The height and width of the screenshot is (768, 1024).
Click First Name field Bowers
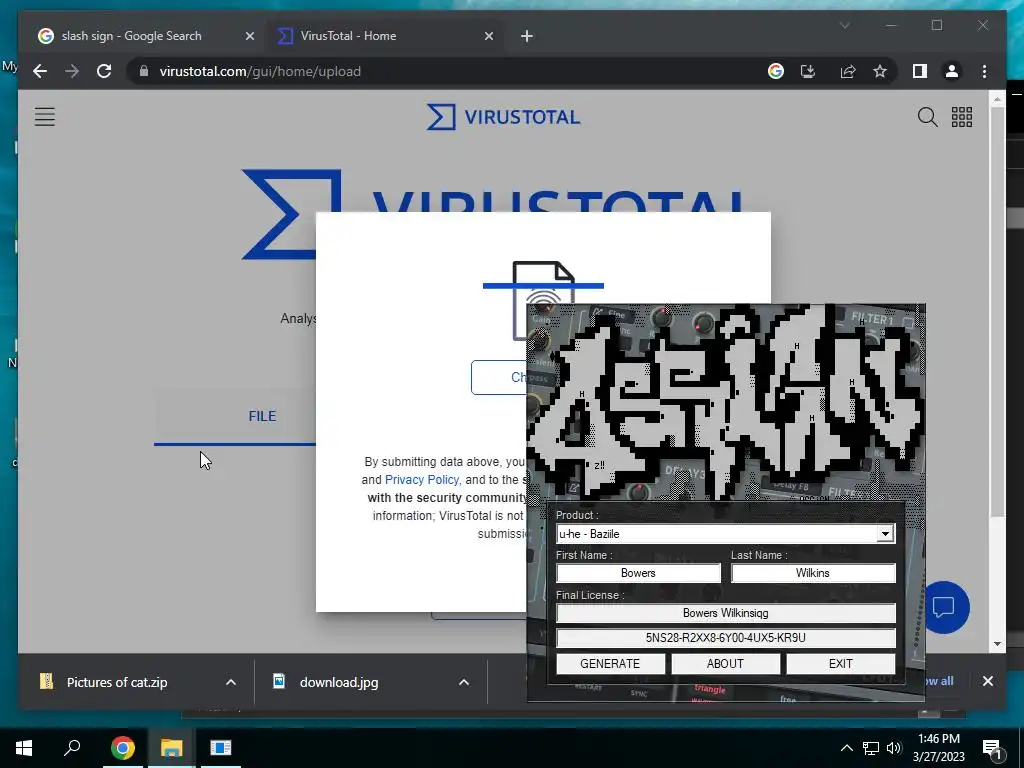(x=638, y=573)
